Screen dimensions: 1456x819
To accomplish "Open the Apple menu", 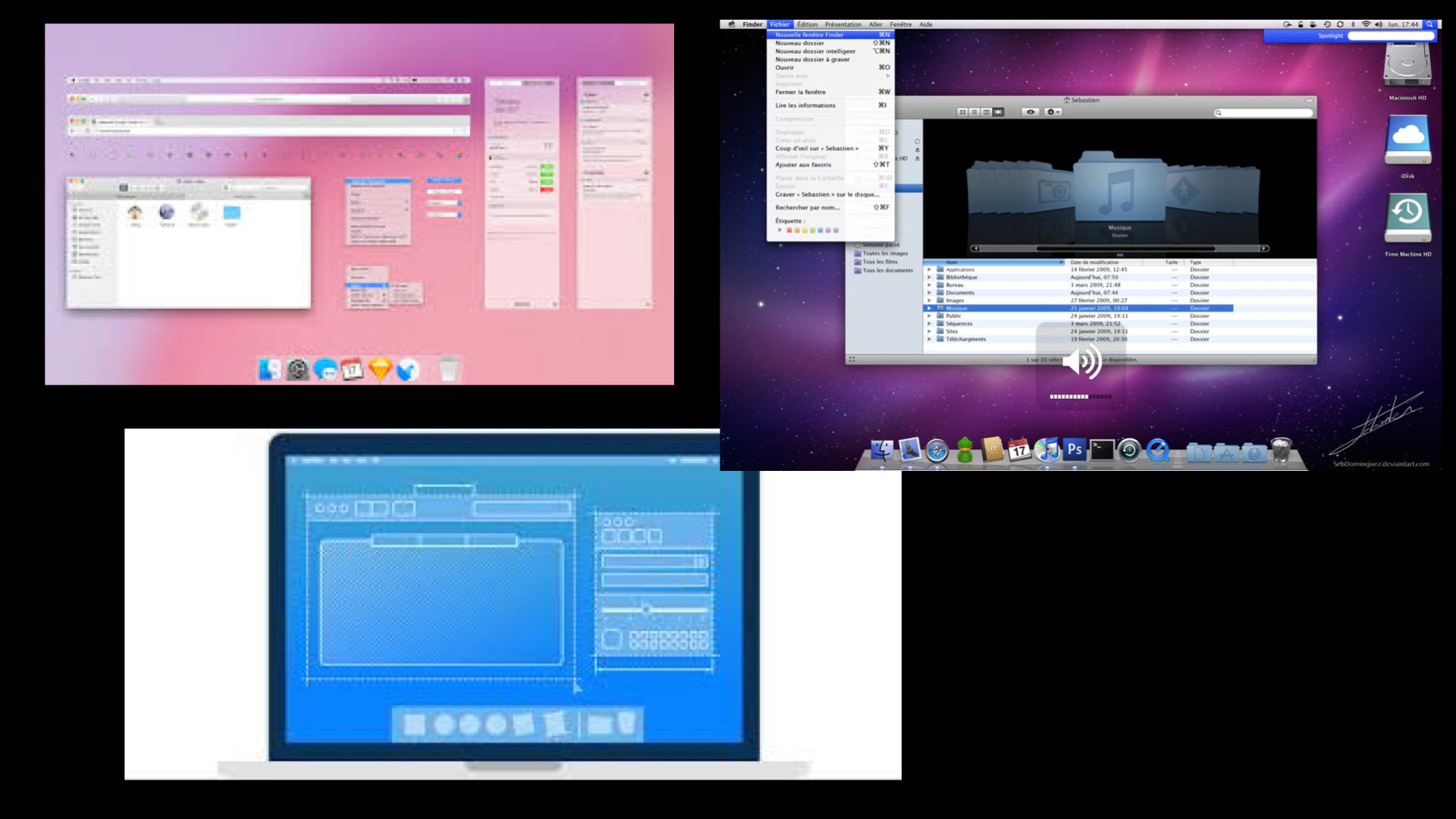I will (x=732, y=24).
